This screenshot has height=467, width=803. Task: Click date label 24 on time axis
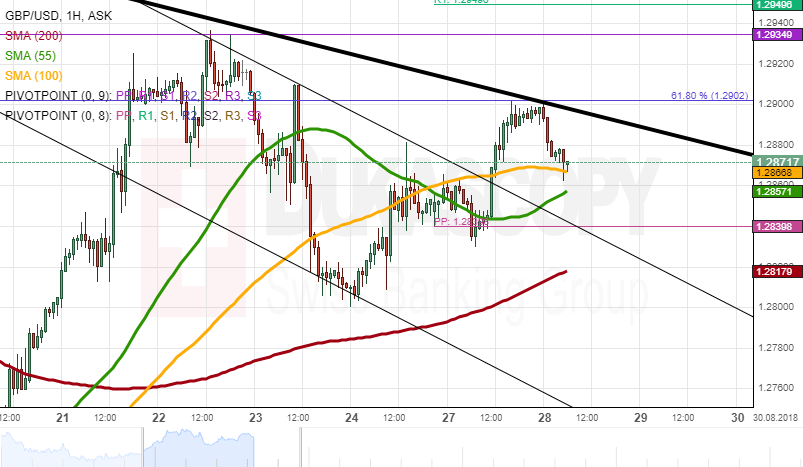[351, 418]
